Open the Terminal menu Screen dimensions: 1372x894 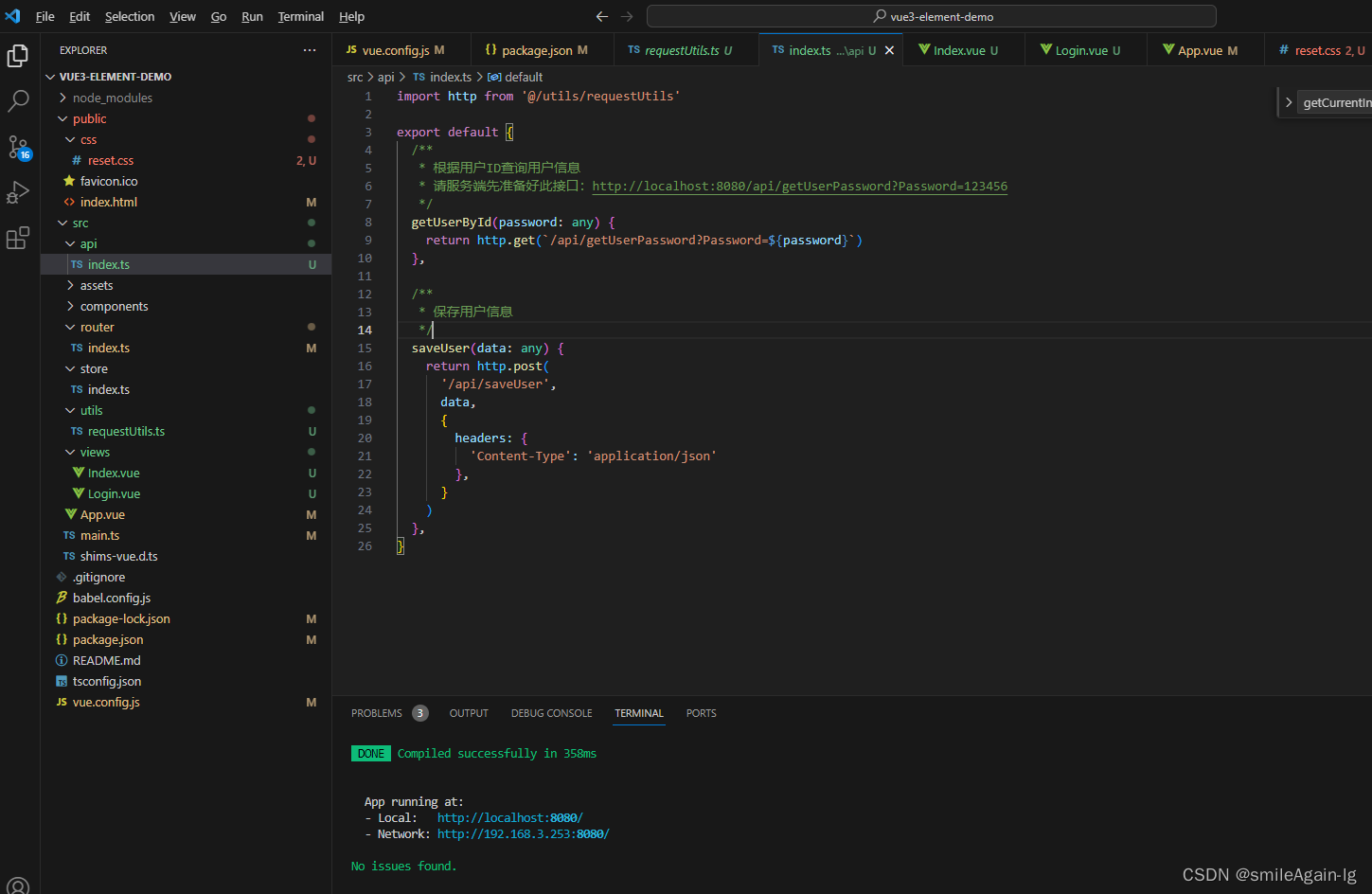tap(301, 16)
